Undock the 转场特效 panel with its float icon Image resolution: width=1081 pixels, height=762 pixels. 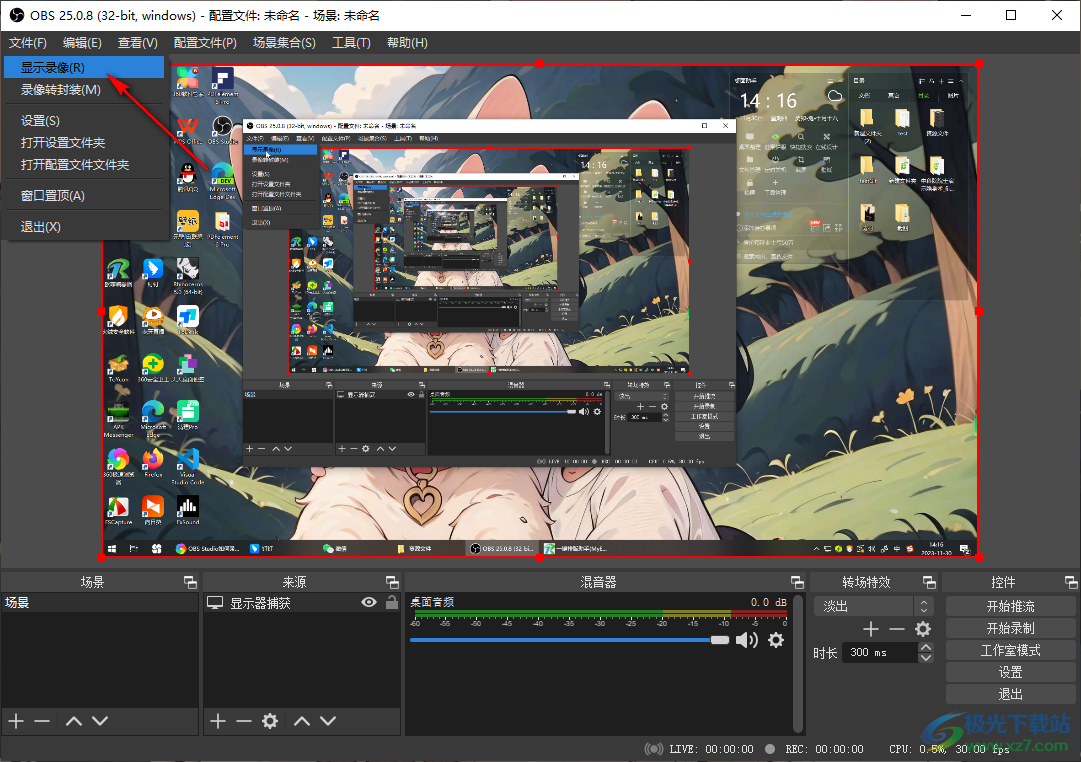pos(929,583)
